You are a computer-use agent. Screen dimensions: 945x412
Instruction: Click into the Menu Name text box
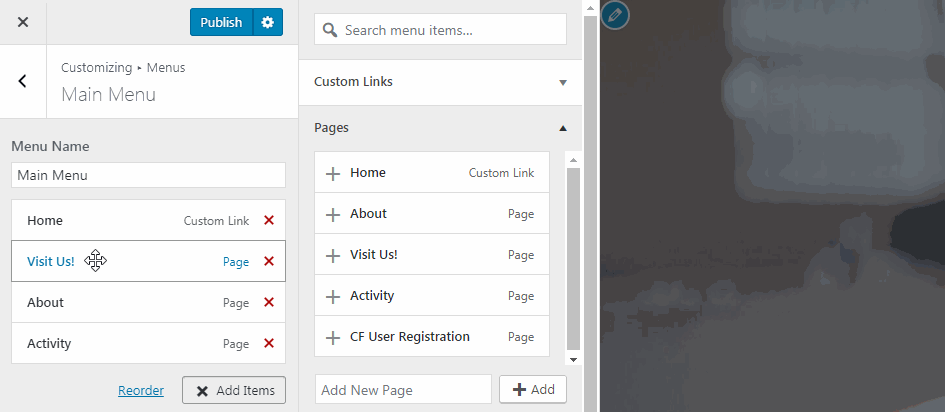point(148,175)
